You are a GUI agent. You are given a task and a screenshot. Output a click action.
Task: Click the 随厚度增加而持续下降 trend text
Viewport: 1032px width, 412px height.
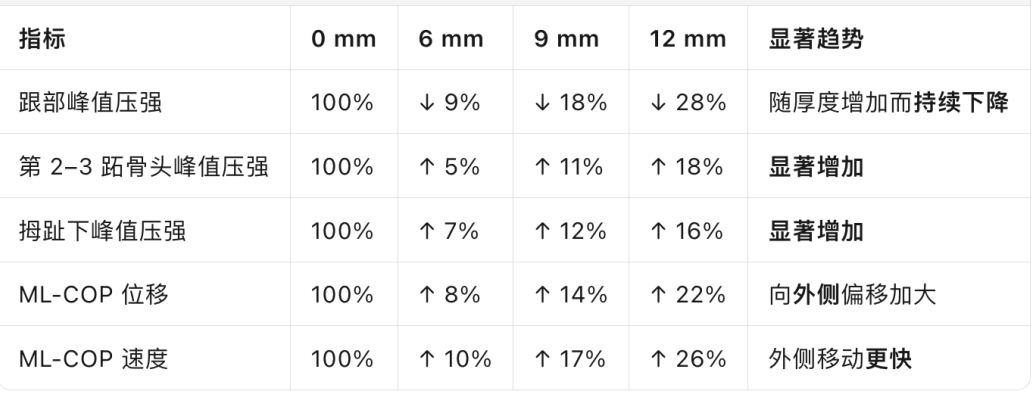click(x=887, y=102)
